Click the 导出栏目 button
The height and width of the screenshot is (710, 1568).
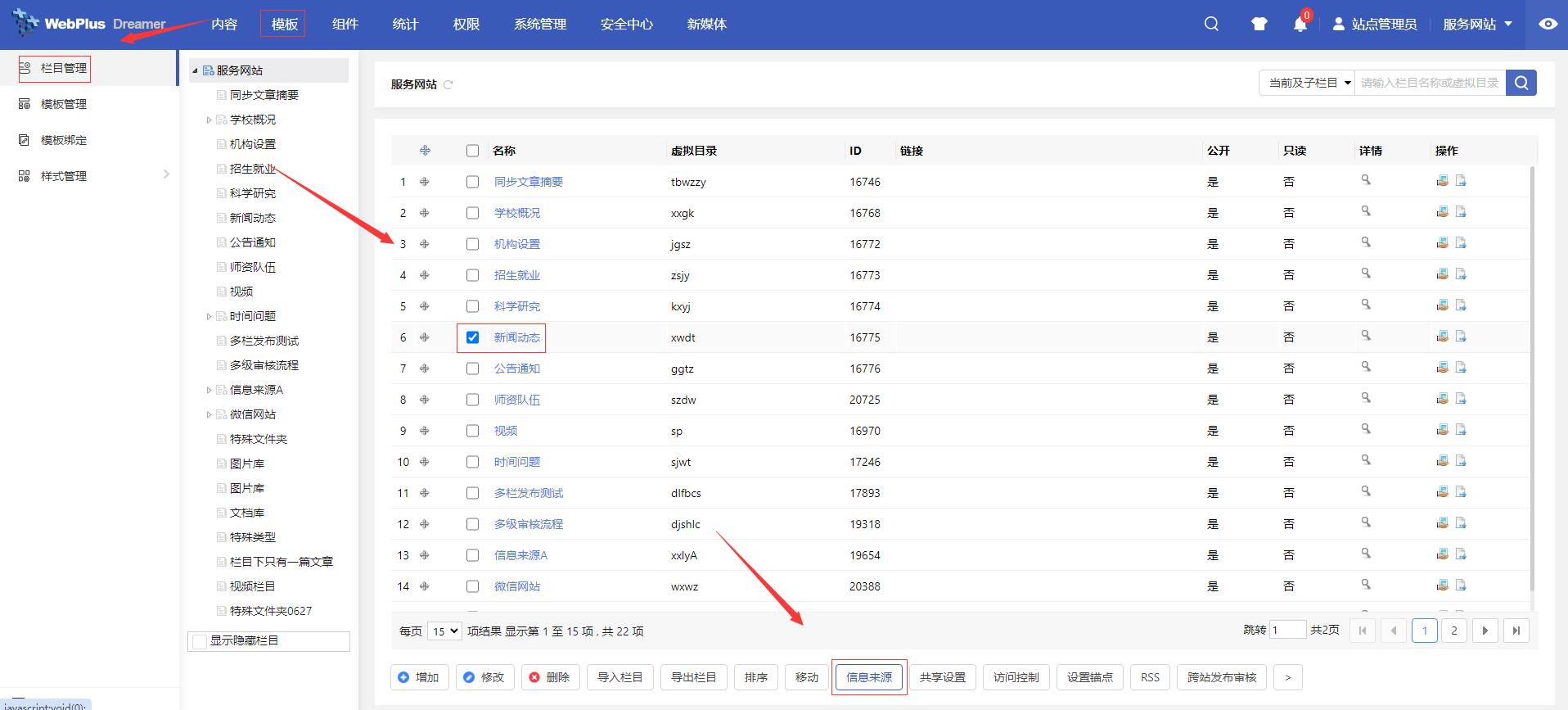[x=693, y=677]
